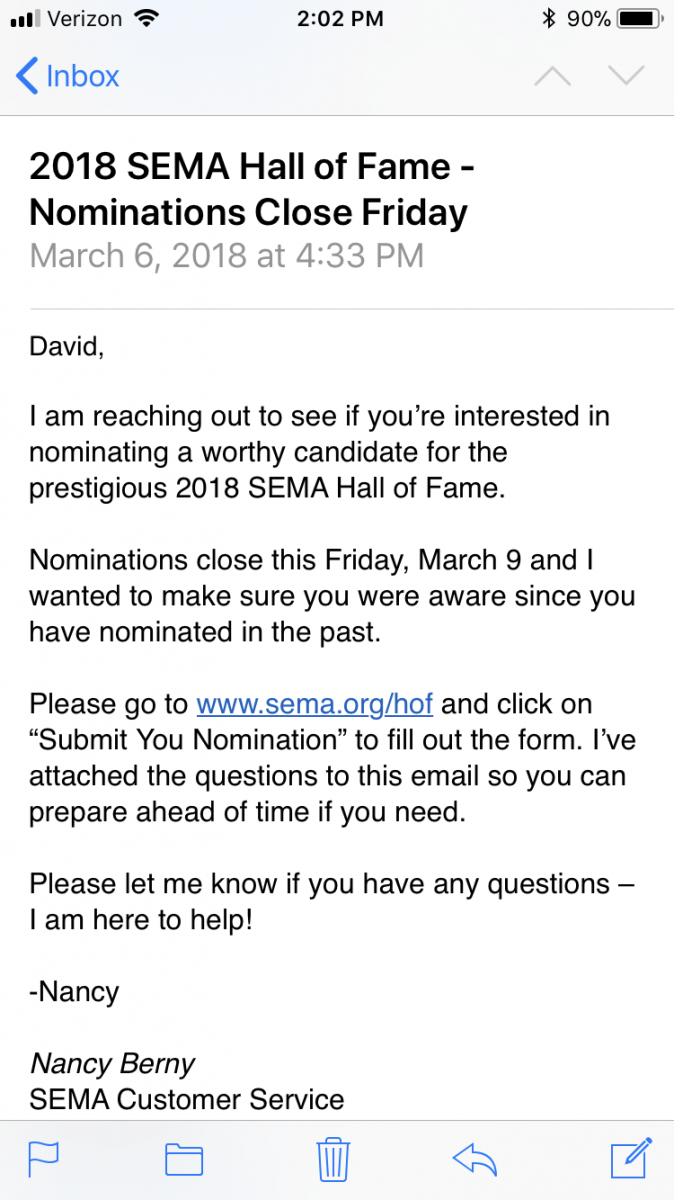
Task: Tap the Verizon carrier label
Action: click(86, 19)
